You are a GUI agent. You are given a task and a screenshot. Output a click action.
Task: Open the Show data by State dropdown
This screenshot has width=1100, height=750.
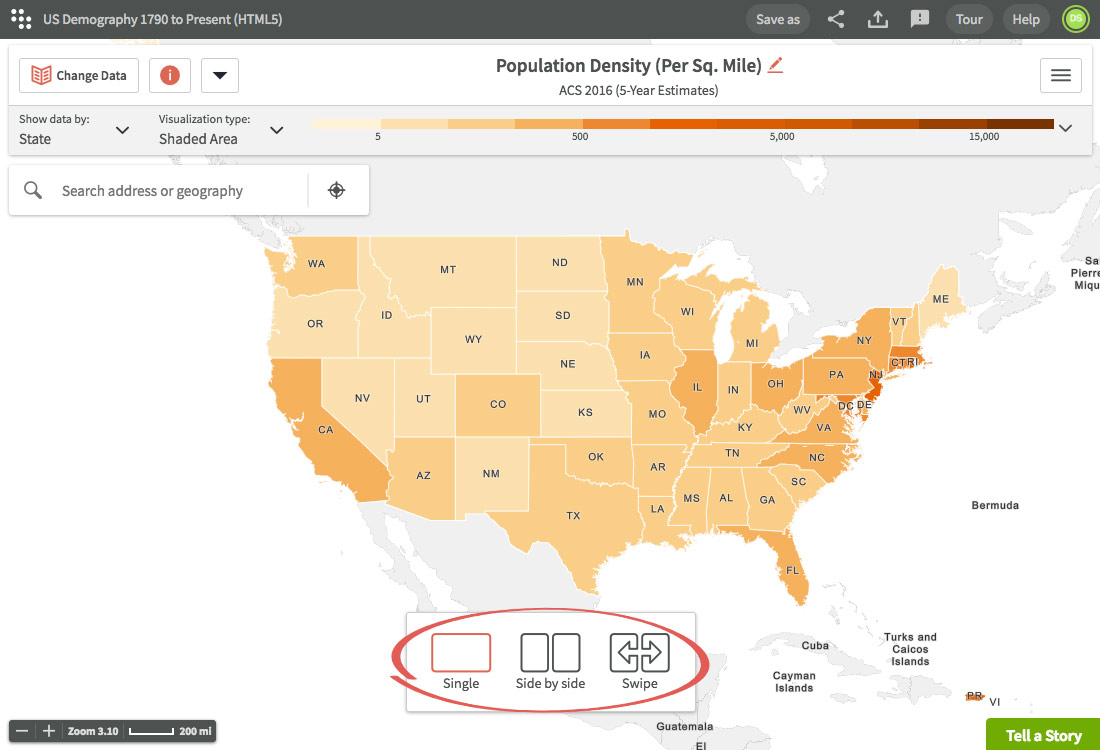coord(122,130)
